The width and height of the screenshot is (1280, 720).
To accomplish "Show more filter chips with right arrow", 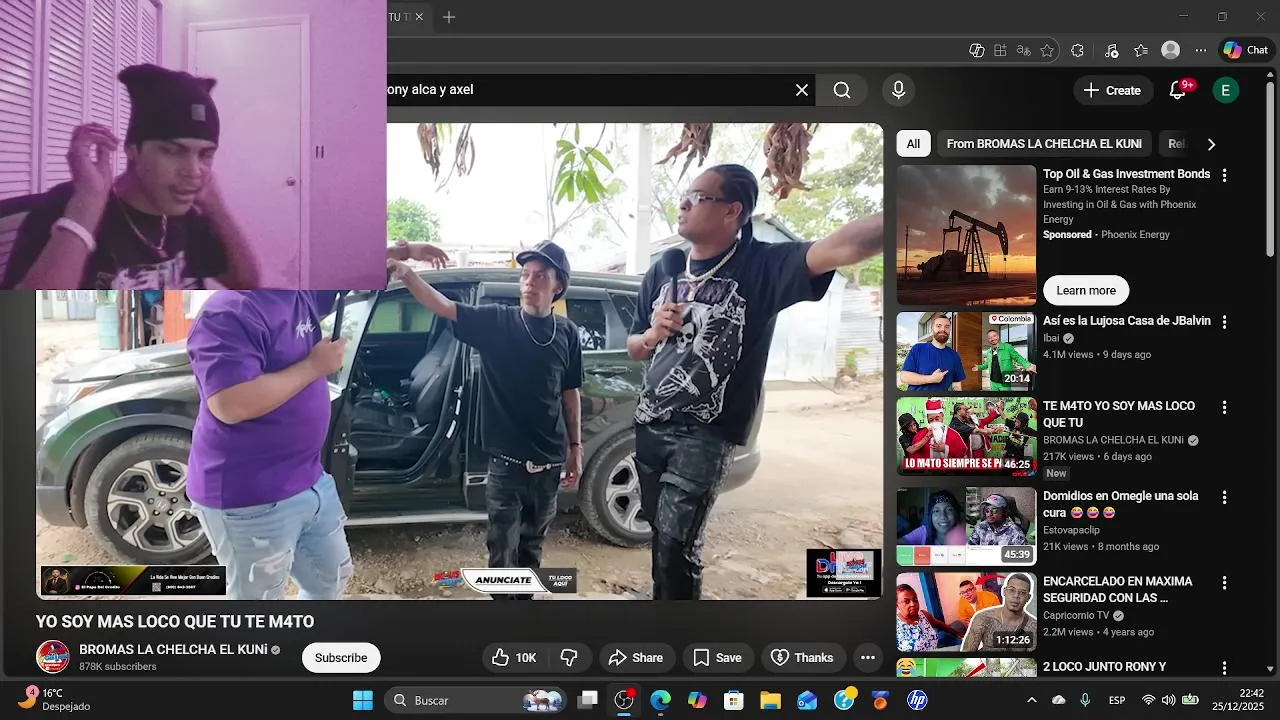I will 1211,144.
